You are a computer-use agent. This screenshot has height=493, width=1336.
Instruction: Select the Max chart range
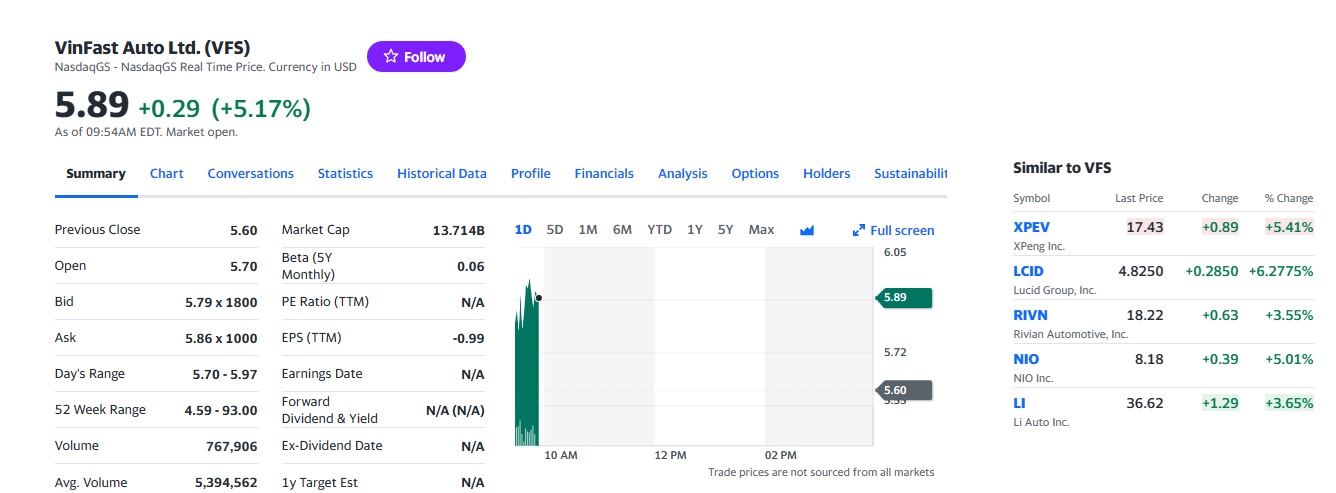(x=762, y=230)
